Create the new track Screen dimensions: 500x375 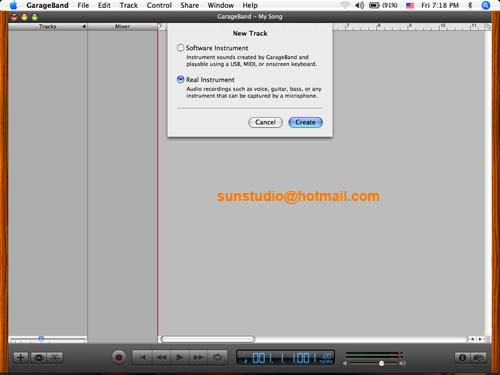305,122
